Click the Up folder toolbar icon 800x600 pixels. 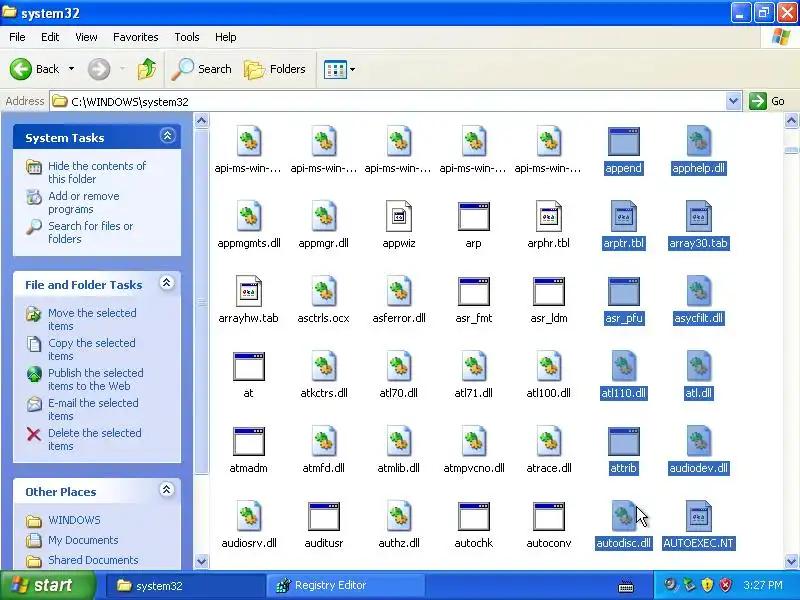147,69
